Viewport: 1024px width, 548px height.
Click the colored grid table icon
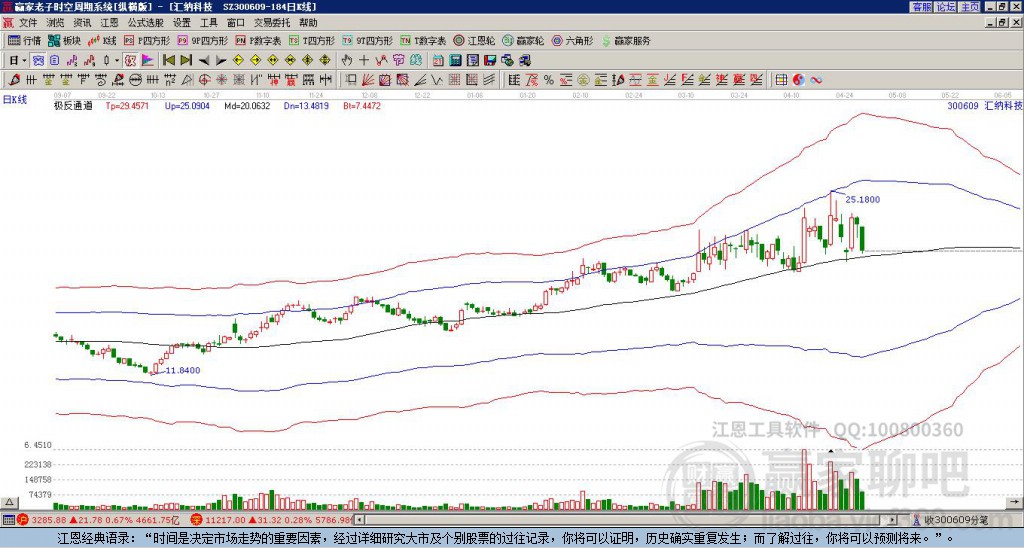[x=781, y=80]
